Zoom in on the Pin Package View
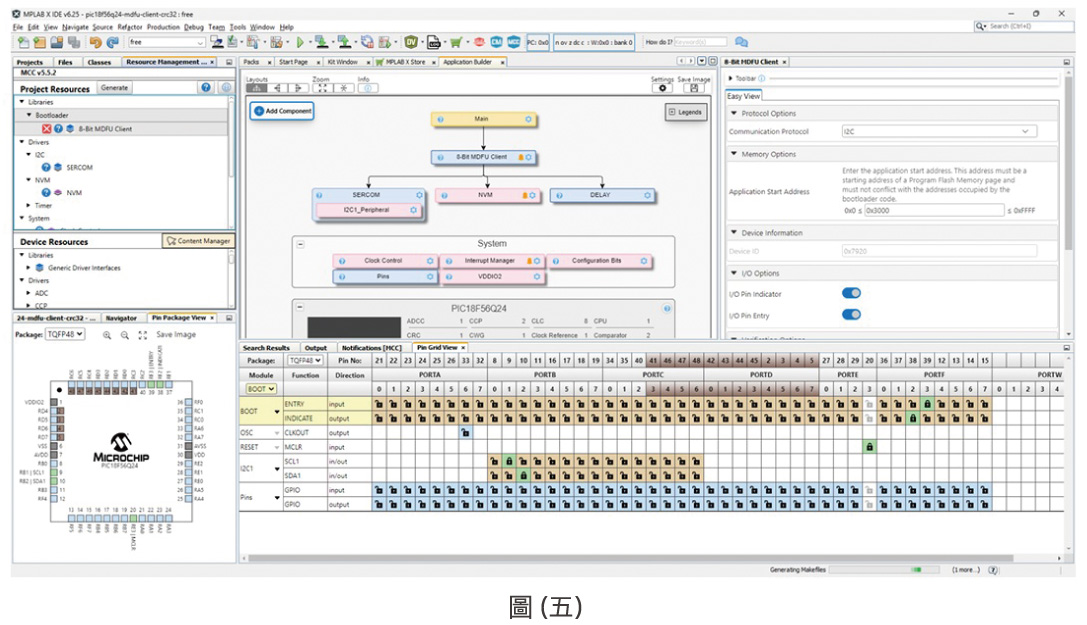Image resolution: width=1087 pixels, height=625 pixels. coord(107,335)
